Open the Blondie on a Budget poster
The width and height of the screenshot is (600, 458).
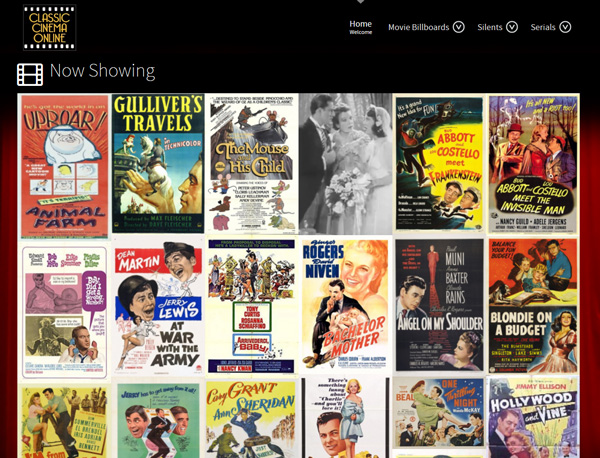pos(533,306)
